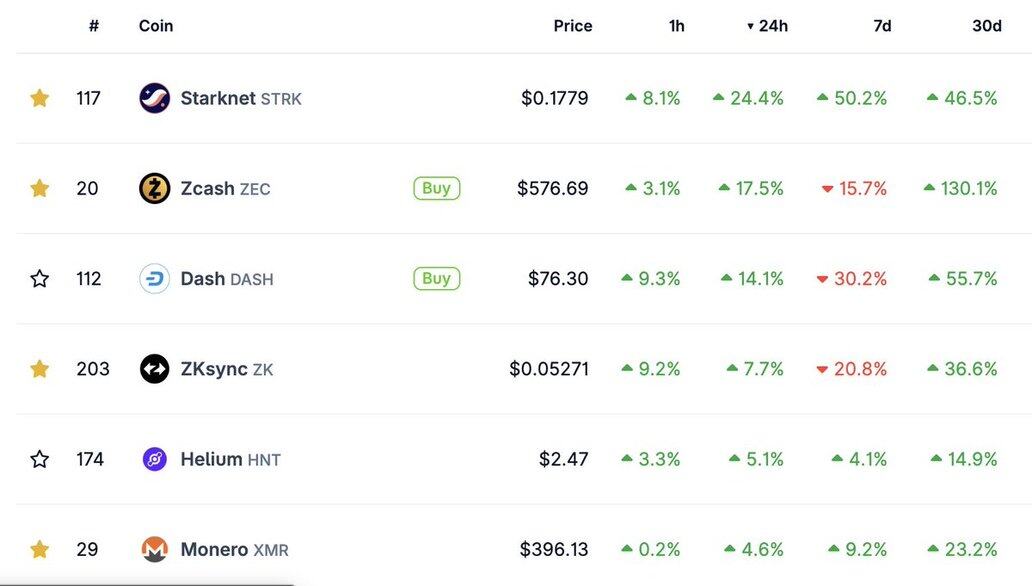Add Helium to favorites via star
The width and height of the screenshot is (1032, 586).
pos(40,459)
